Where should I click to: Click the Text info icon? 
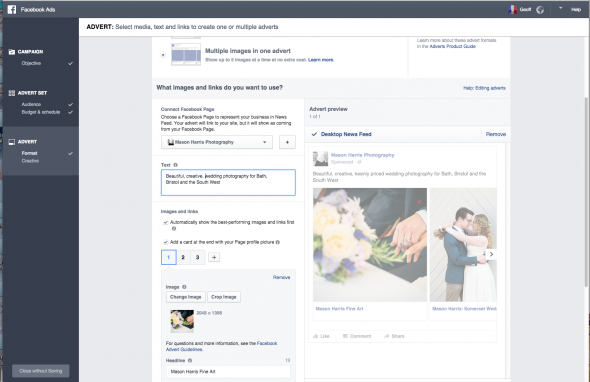(175, 165)
